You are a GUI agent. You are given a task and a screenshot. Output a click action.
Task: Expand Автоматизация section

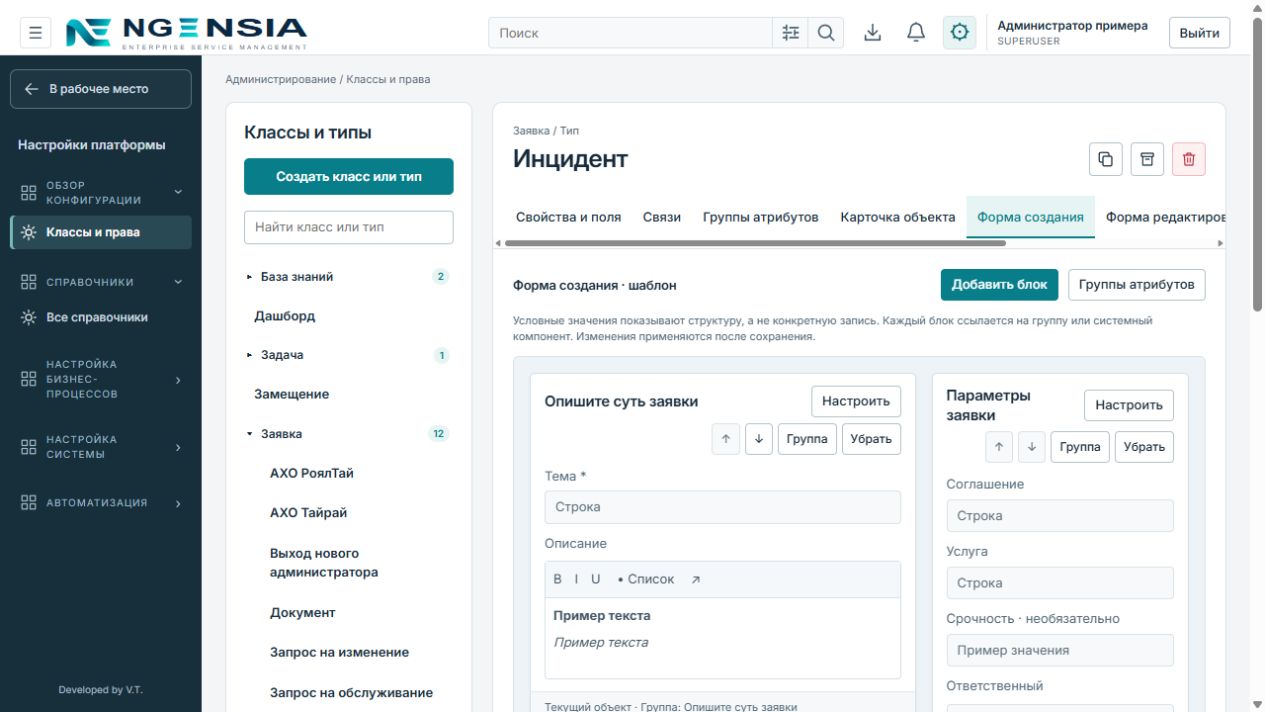pos(178,503)
